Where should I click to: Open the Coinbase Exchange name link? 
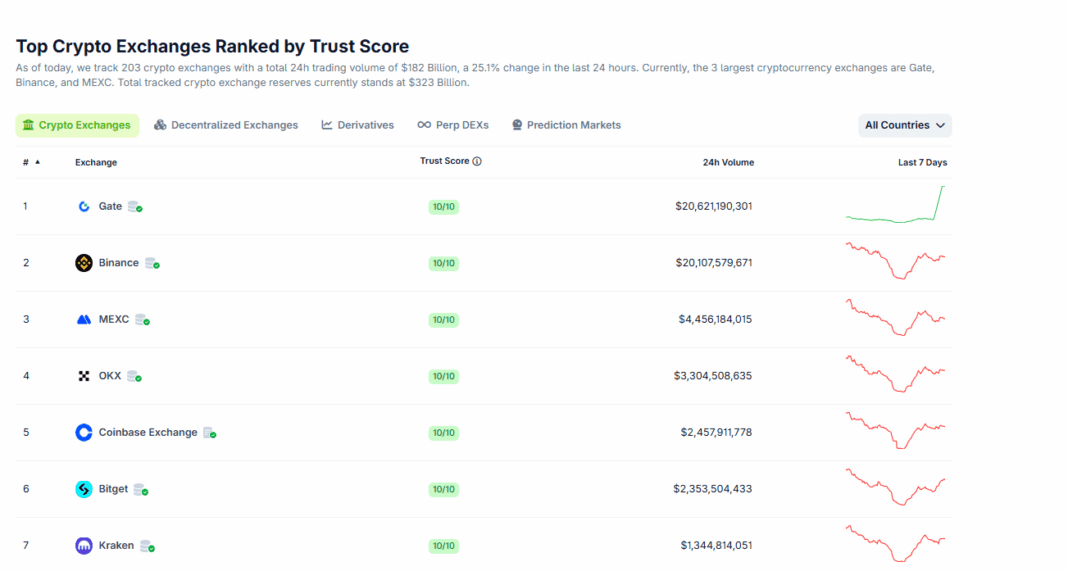pyautogui.click(x=148, y=433)
